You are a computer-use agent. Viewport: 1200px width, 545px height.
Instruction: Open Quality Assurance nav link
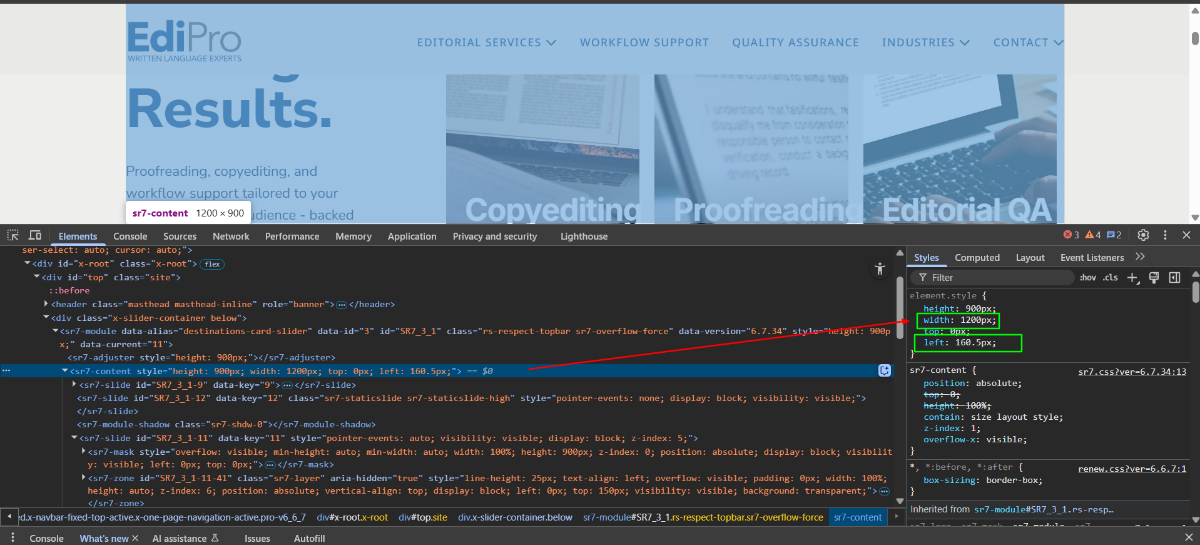click(x=795, y=42)
